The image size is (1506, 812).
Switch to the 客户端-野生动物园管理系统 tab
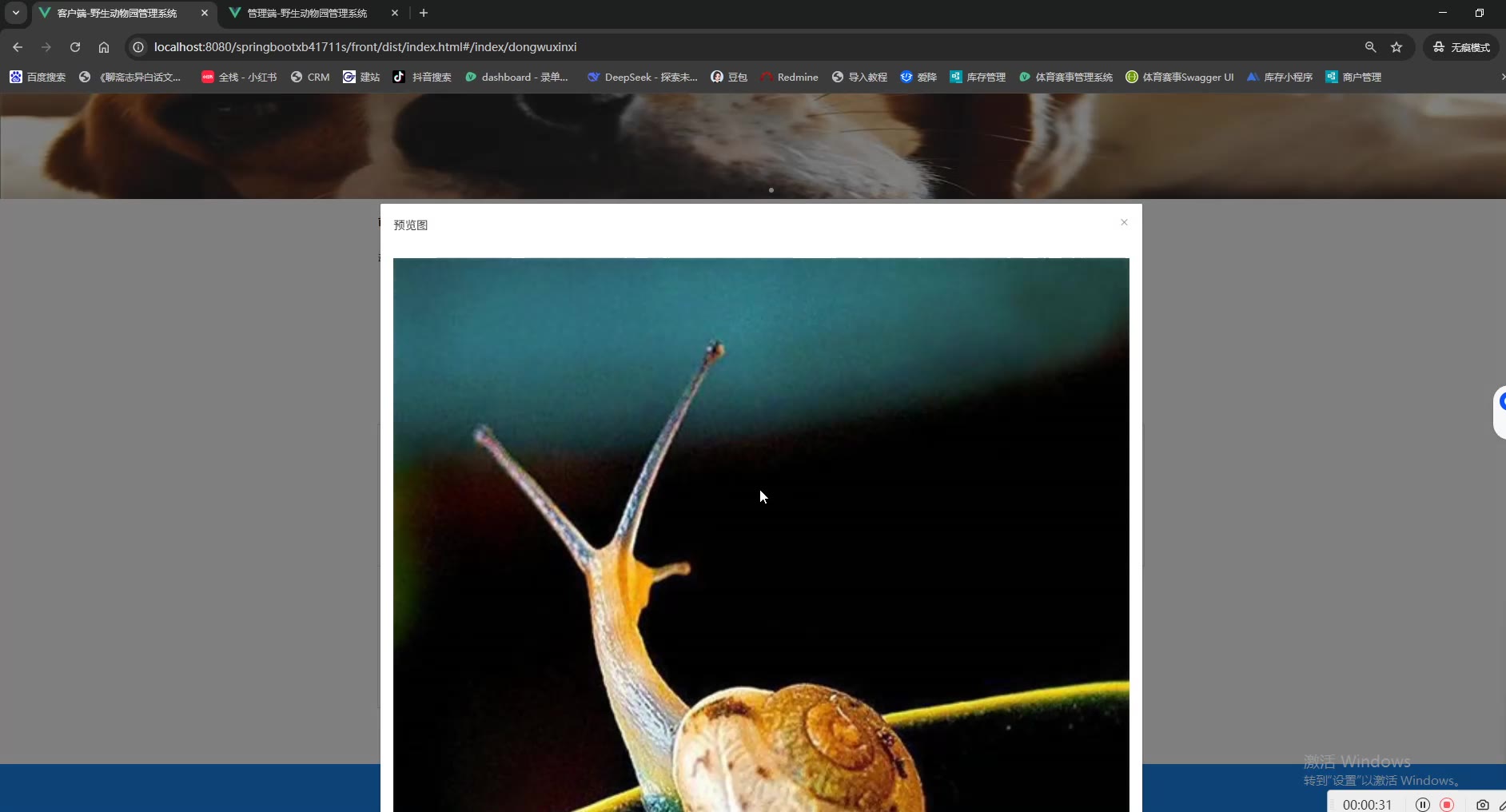coord(117,14)
